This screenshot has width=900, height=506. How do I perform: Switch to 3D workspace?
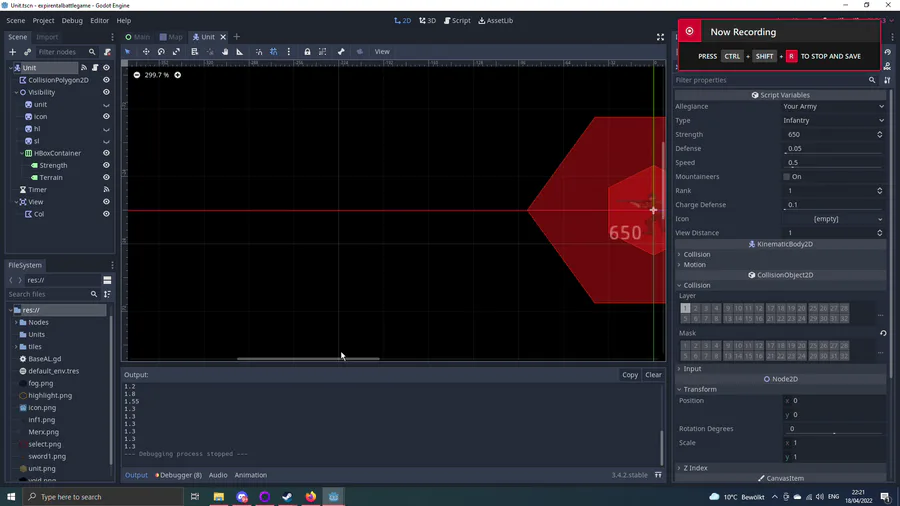[427, 21]
